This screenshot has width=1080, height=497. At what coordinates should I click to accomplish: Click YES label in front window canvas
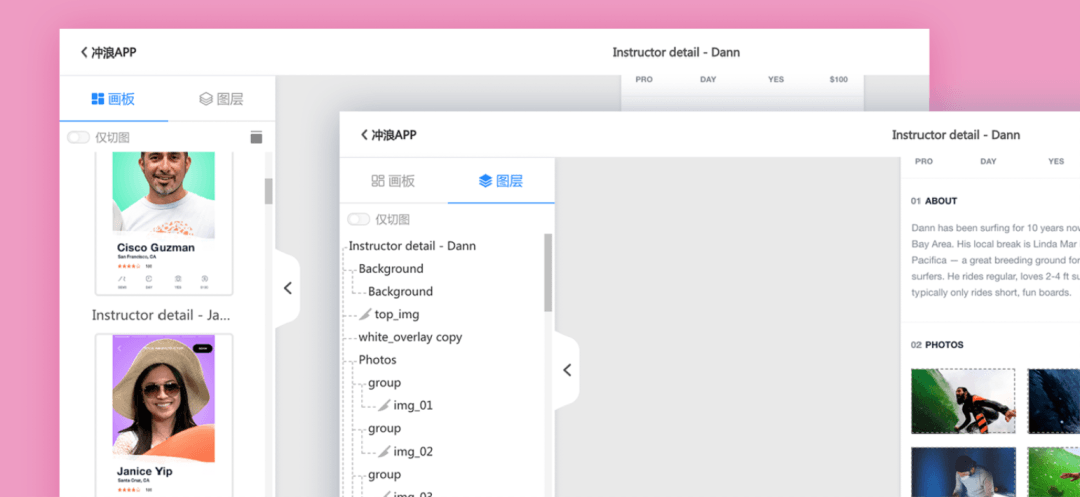pyautogui.click(x=1056, y=161)
